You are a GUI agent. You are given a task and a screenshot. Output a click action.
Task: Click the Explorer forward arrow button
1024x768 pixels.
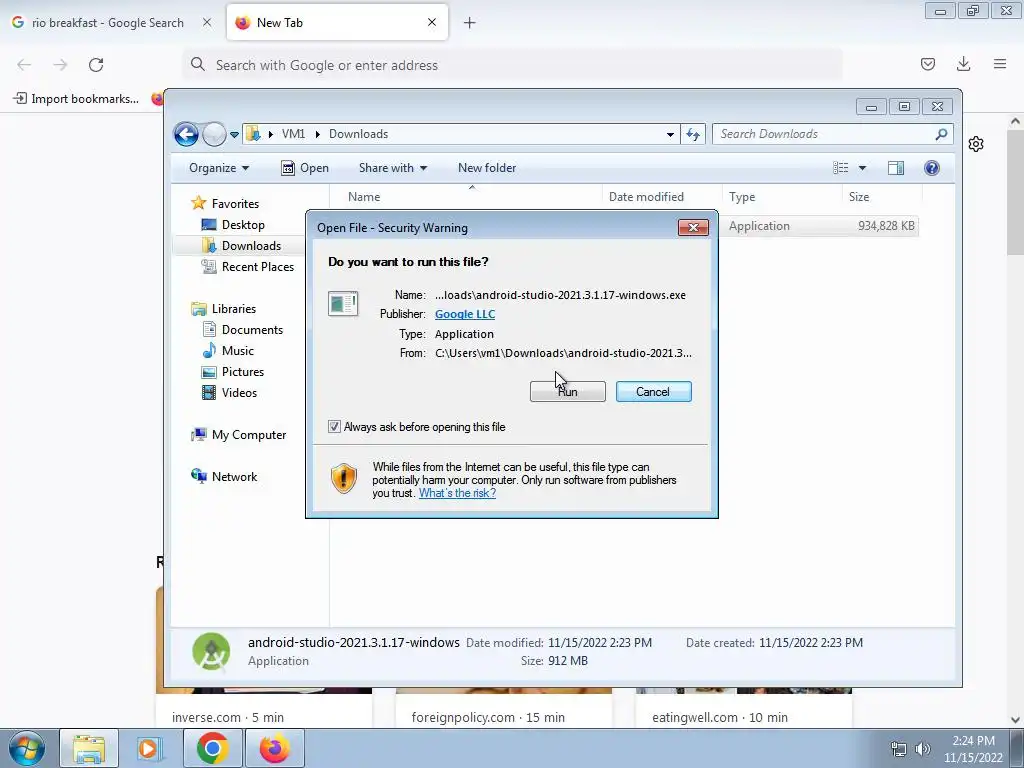pyautogui.click(x=214, y=135)
